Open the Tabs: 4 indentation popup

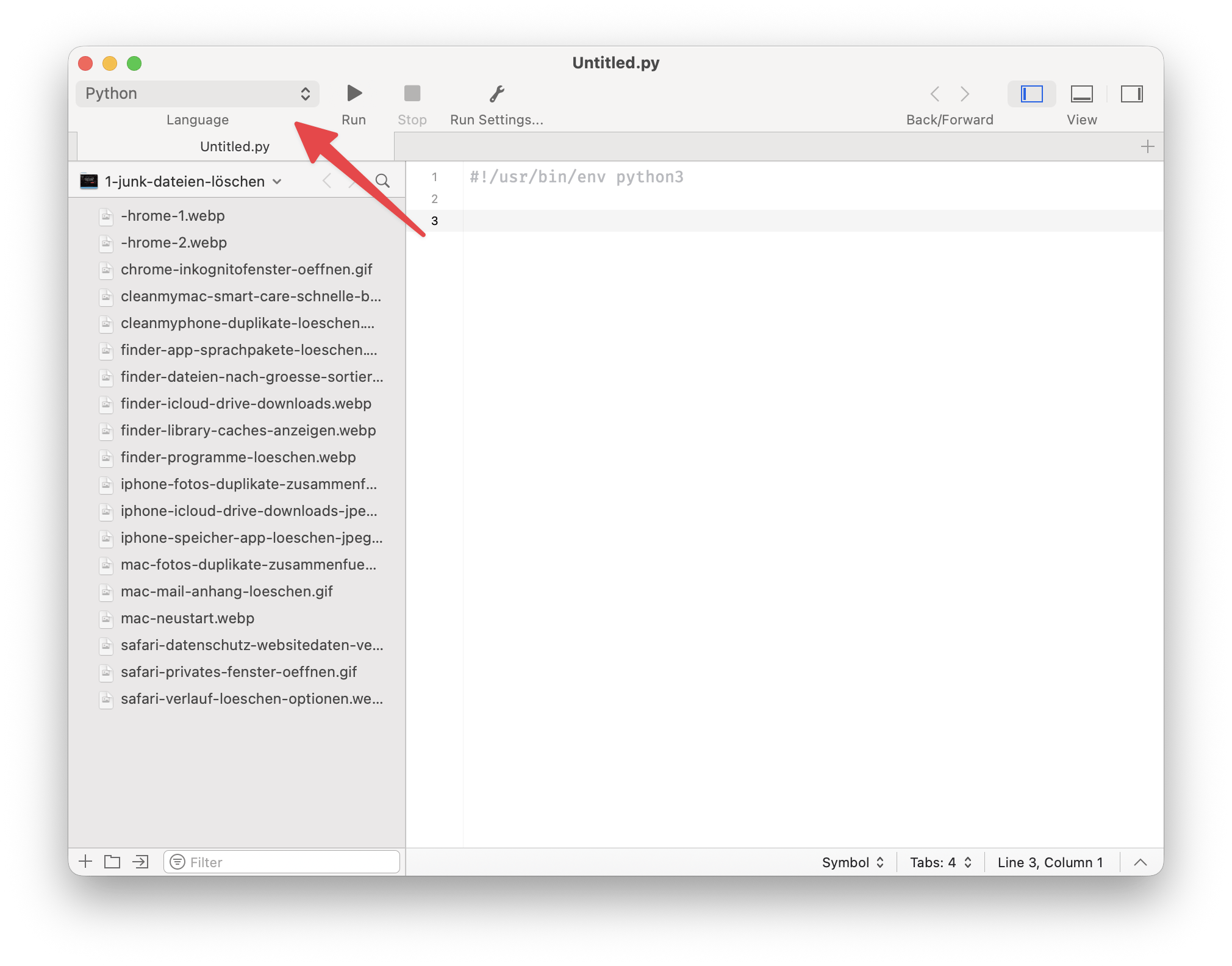coord(940,862)
